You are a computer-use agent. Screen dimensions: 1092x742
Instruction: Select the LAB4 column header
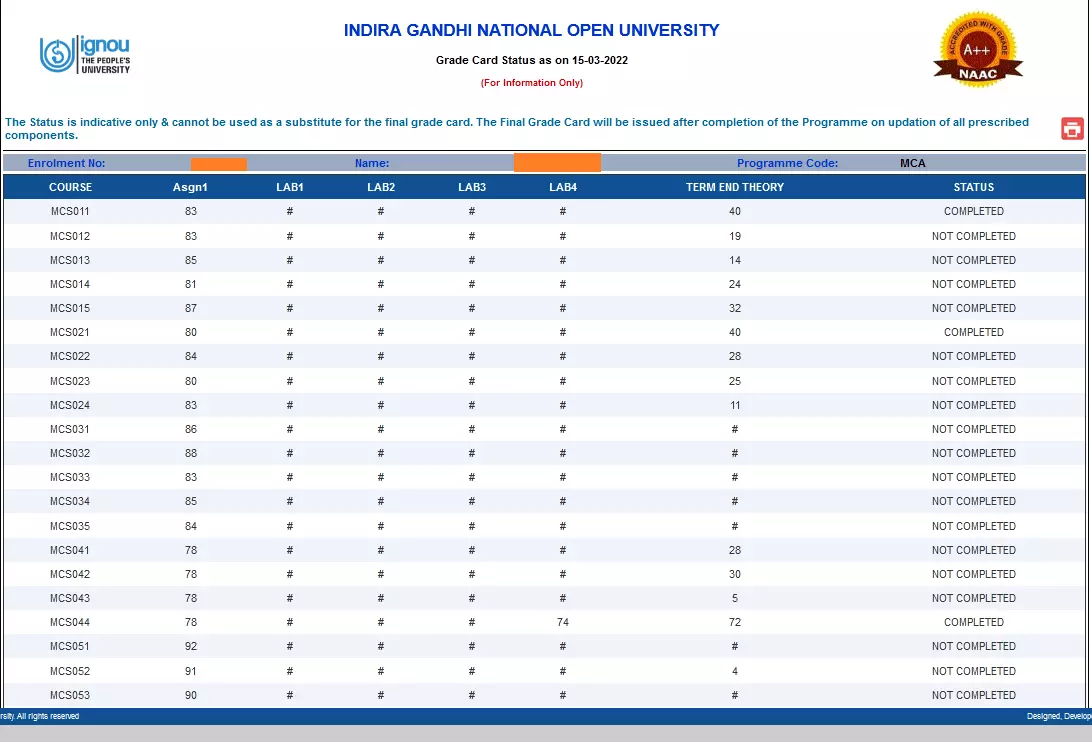[x=563, y=187]
